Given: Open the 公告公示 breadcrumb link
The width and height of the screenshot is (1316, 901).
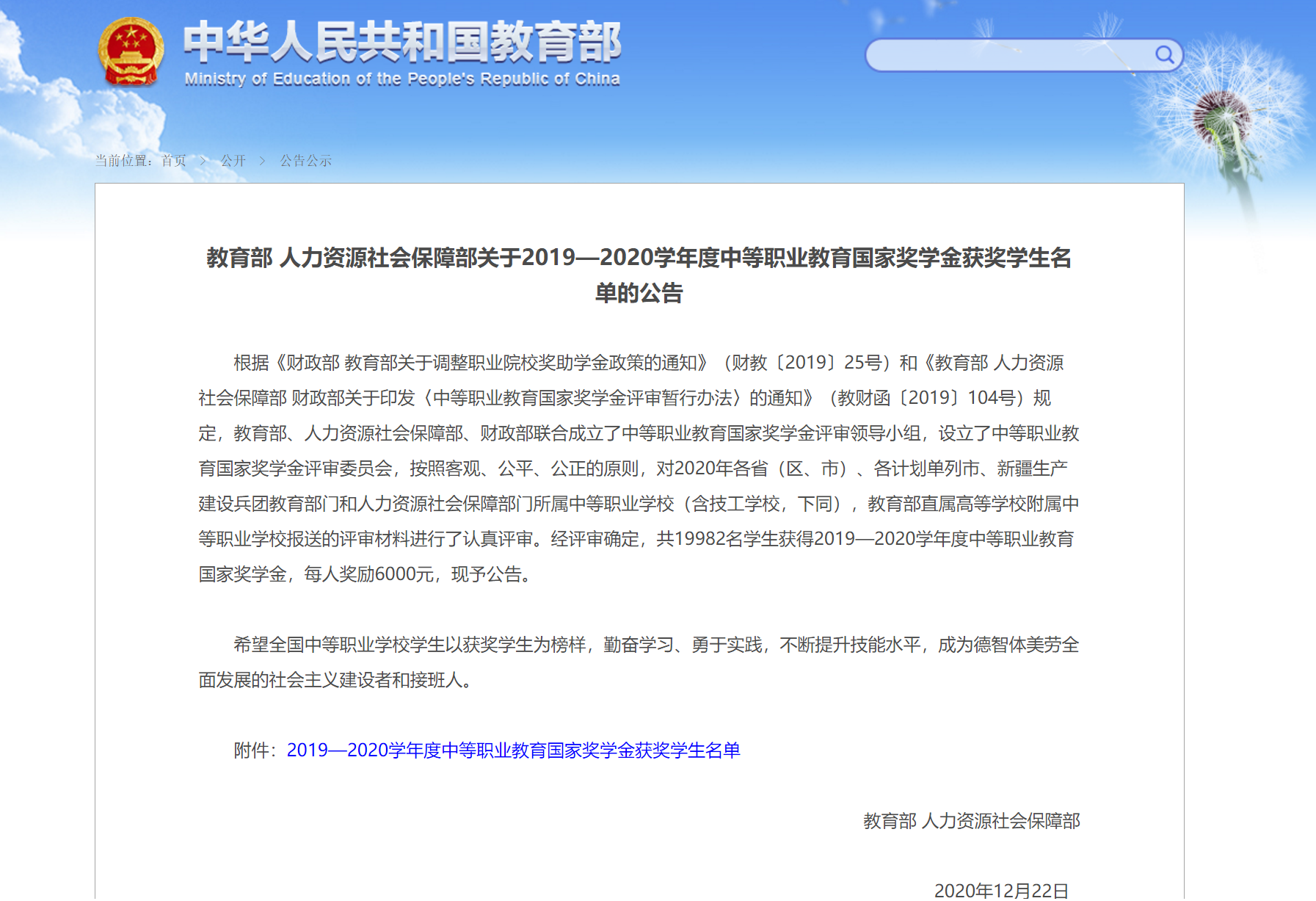Looking at the screenshot, I should tap(305, 161).
